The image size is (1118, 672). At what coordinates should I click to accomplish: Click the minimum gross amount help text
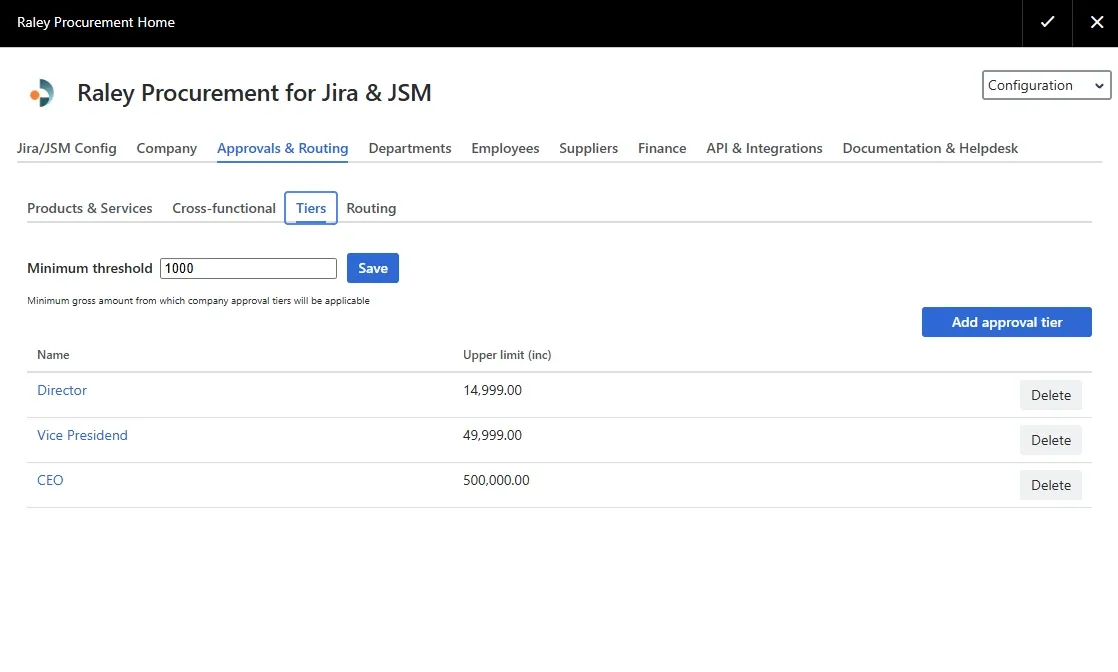[198, 301]
